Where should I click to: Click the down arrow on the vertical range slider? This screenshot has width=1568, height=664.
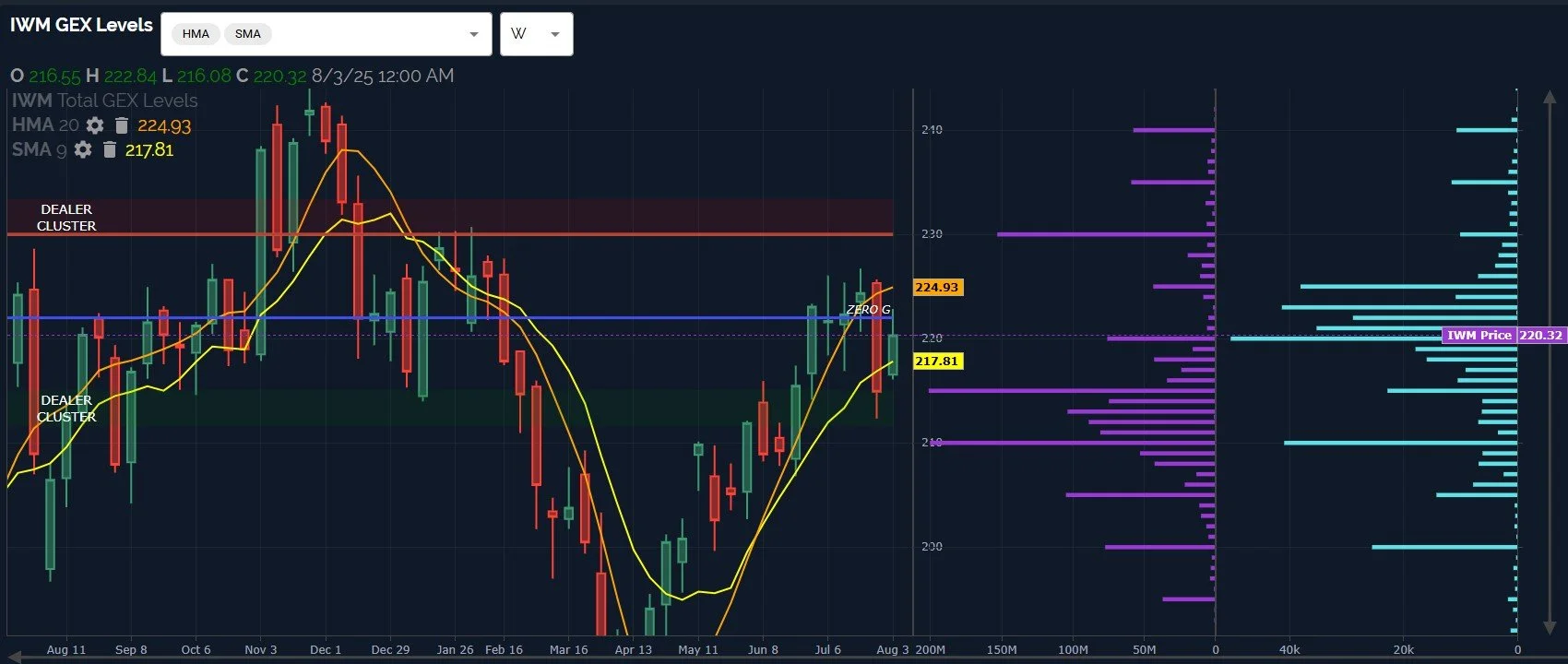(x=1549, y=627)
